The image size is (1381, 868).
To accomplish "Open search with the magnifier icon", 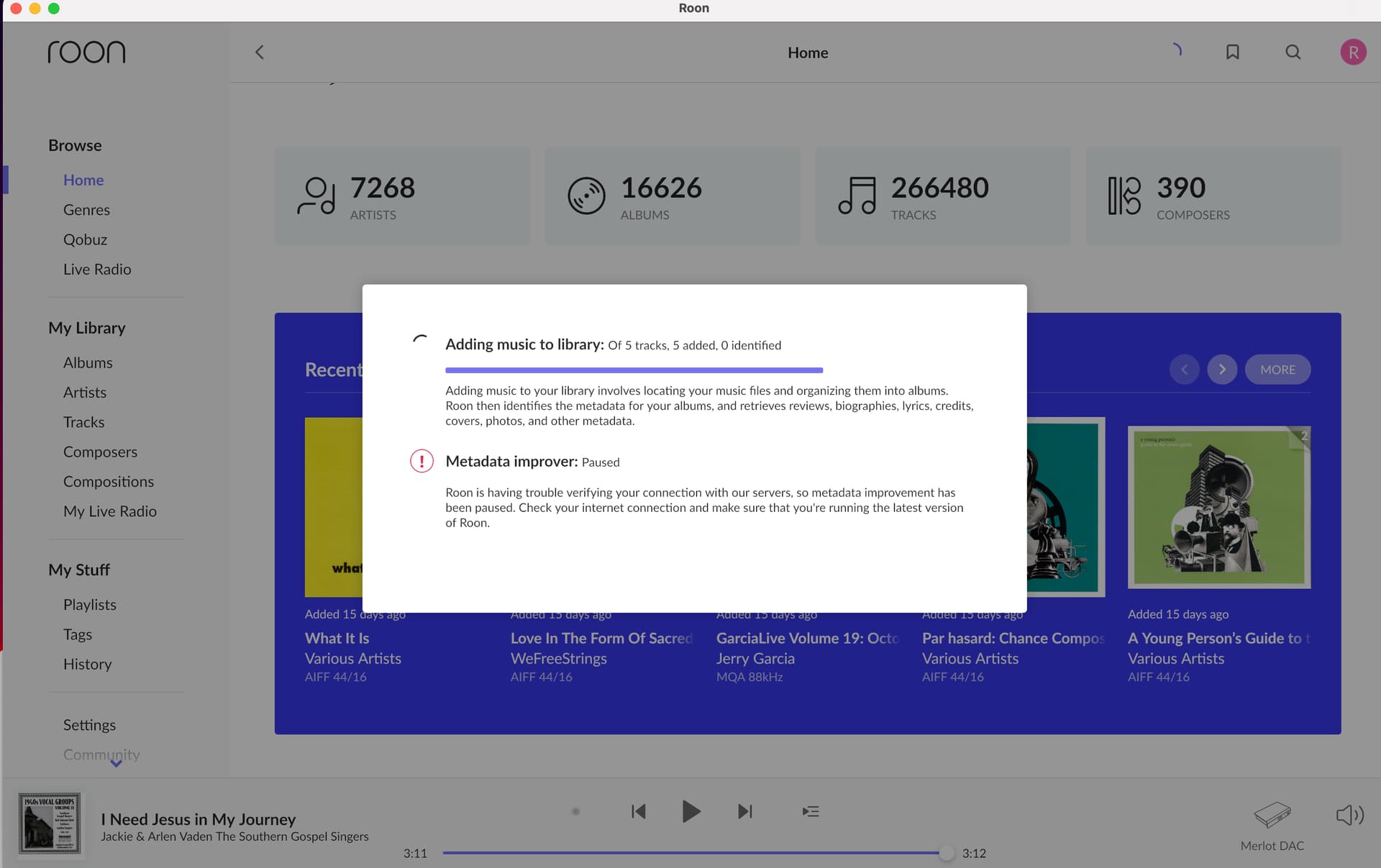I will (1293, 52).
